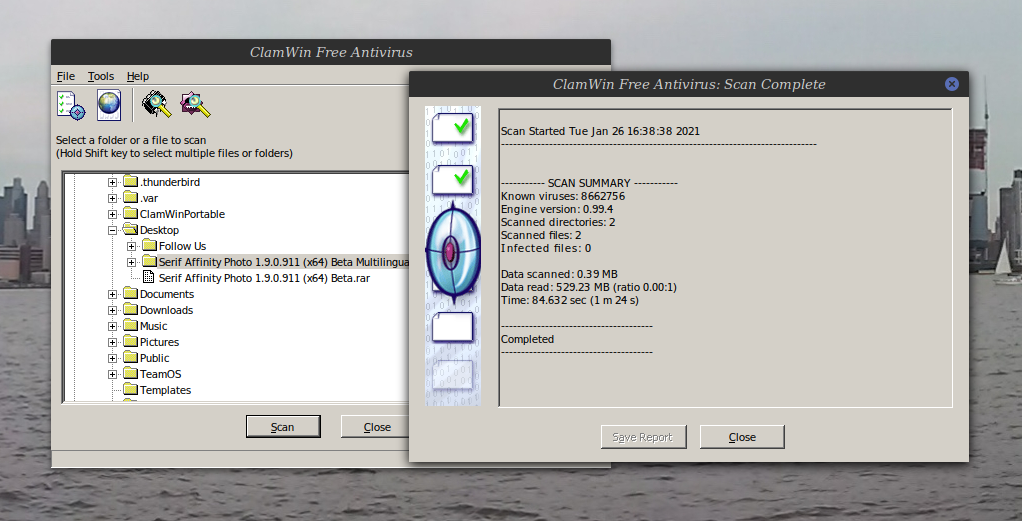Click 'Data read: 529.23 MB' line
The height and width of the screenshot is (521, 1022).
point(589,288)
